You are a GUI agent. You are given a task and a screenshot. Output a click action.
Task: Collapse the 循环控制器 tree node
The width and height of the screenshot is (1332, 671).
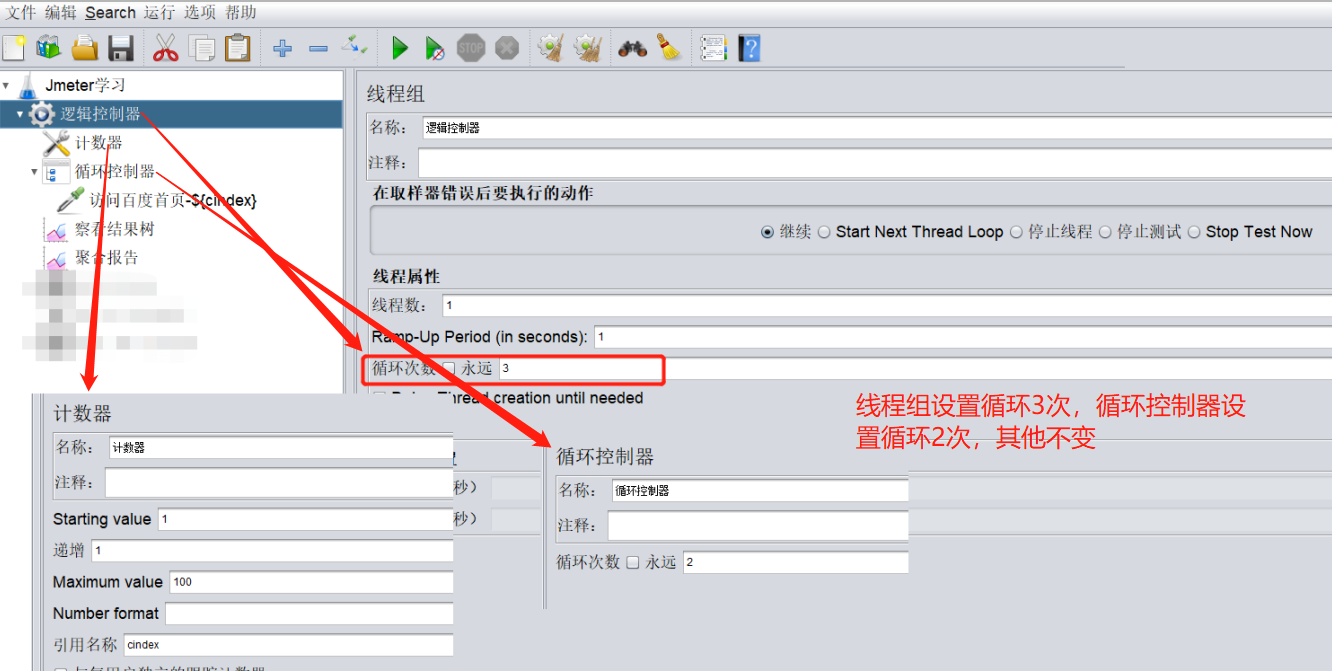[35, 172]
